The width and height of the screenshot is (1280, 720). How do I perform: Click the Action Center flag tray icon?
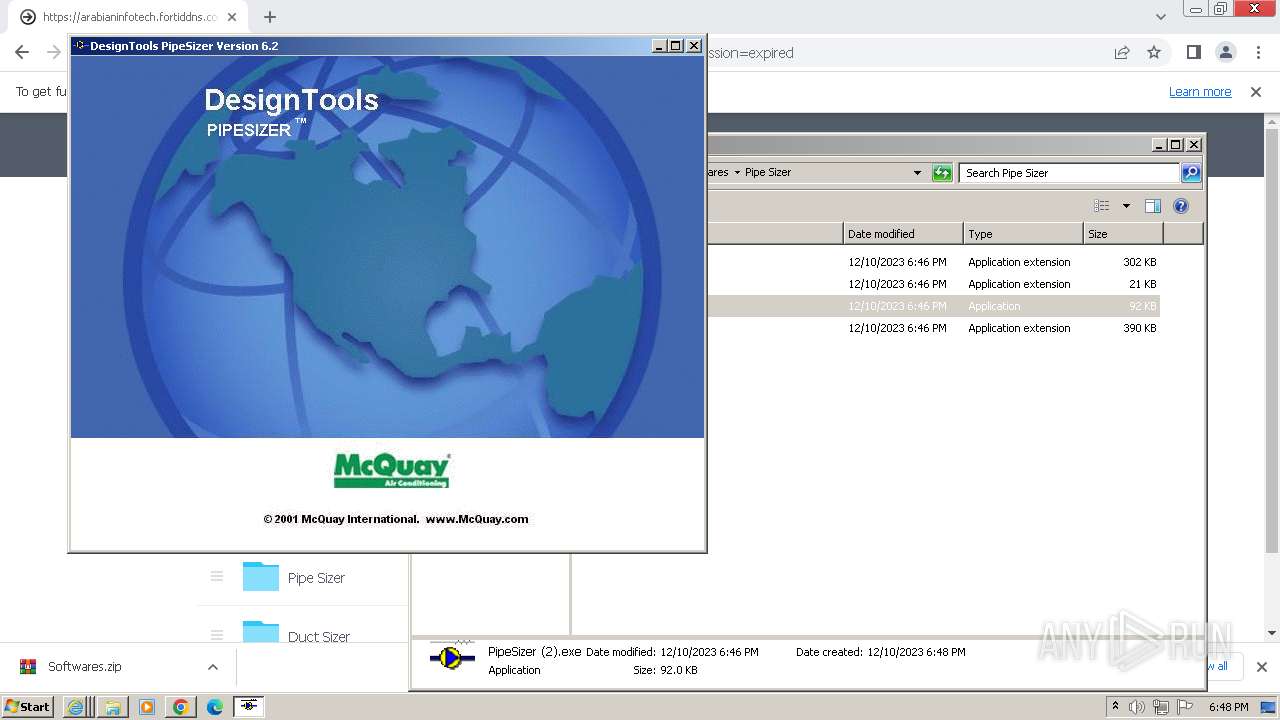[x=1186, y=707]
